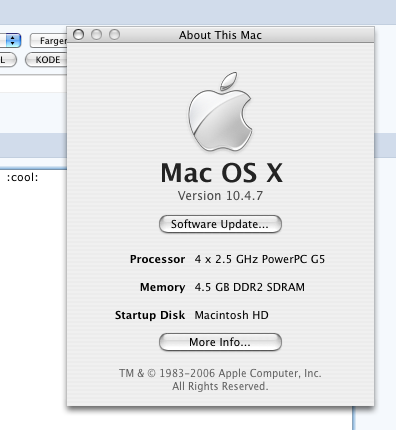Click the More Info... button
396x430 pixels.
click(220, 342)
